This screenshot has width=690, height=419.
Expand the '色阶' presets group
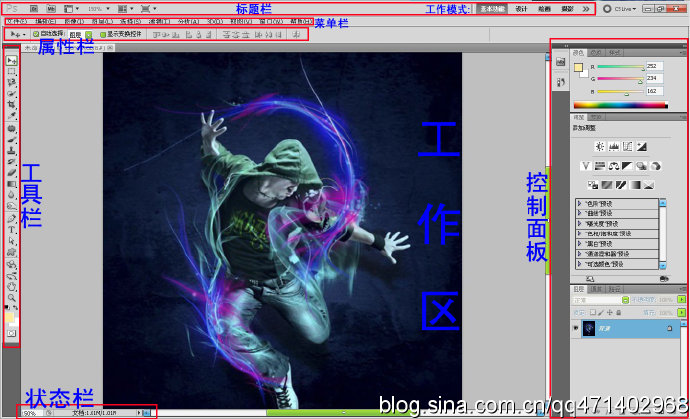point(580,204)
